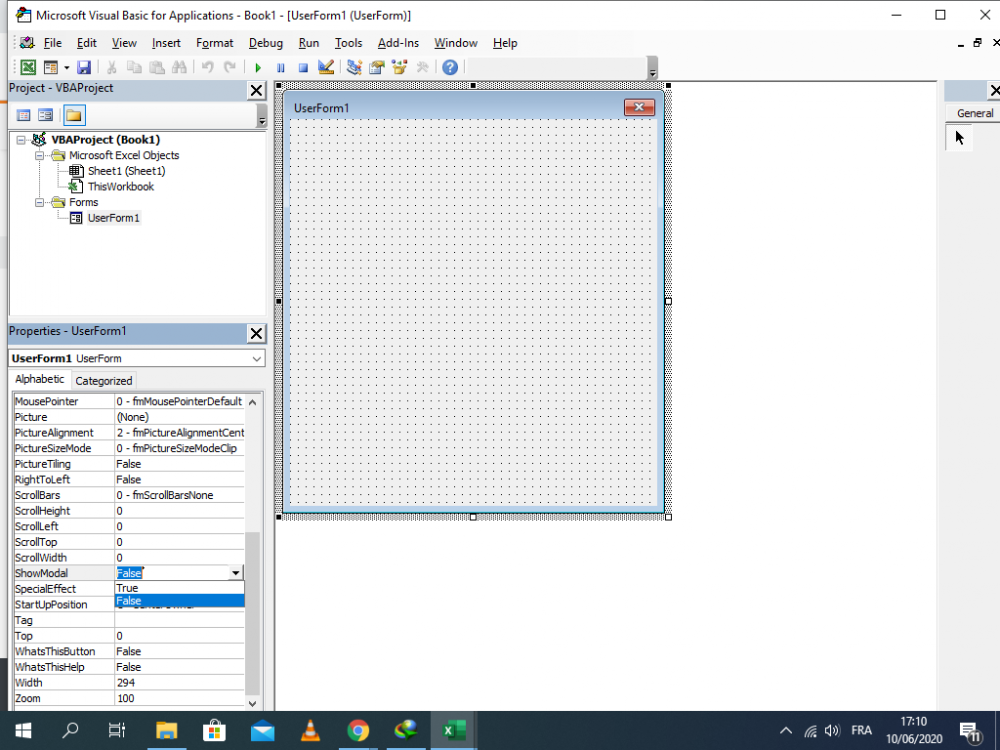
Task: Open File Explorer from the taskbar
Action: tap(166, 730)
